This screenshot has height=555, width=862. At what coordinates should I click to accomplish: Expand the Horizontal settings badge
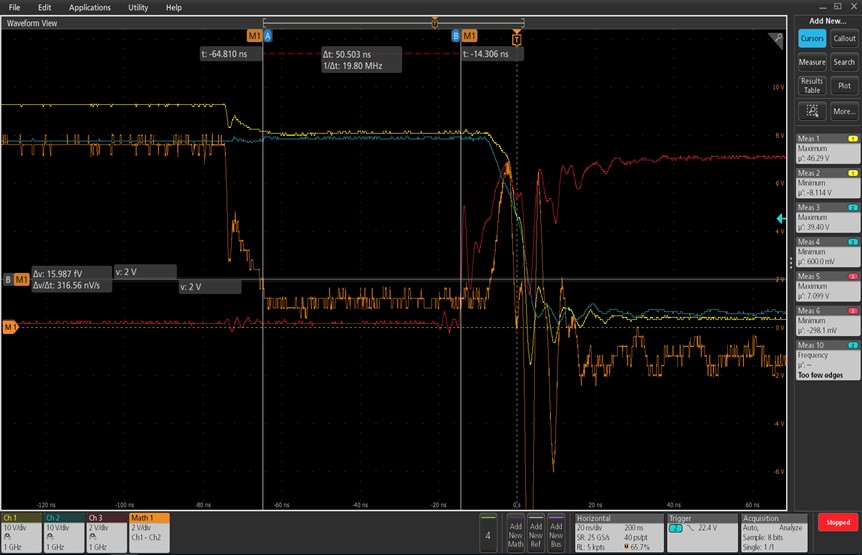pyautogui.click(x=618, y=533)
